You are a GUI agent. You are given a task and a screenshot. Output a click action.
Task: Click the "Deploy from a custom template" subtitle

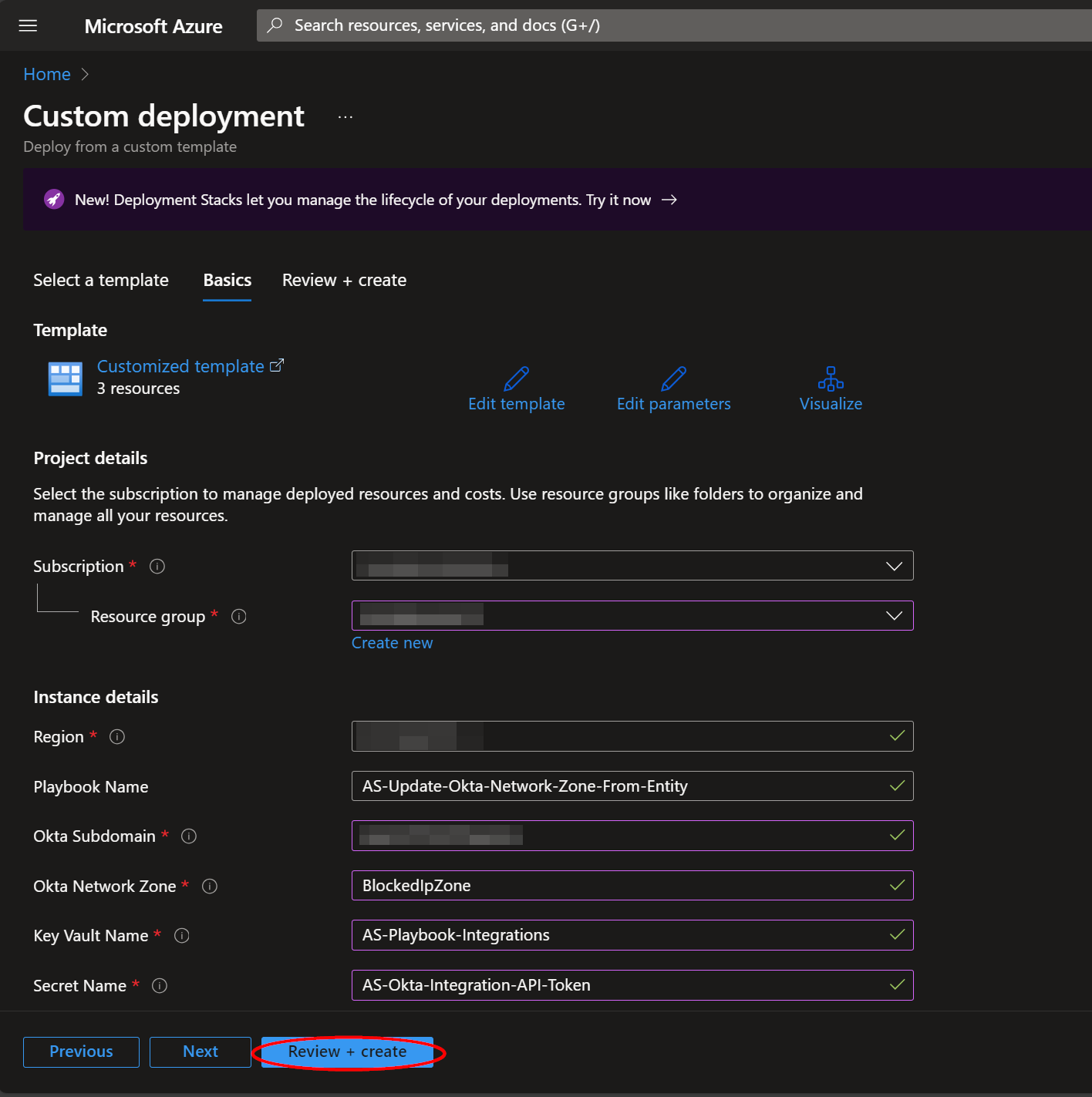click(x=130, y=147)
